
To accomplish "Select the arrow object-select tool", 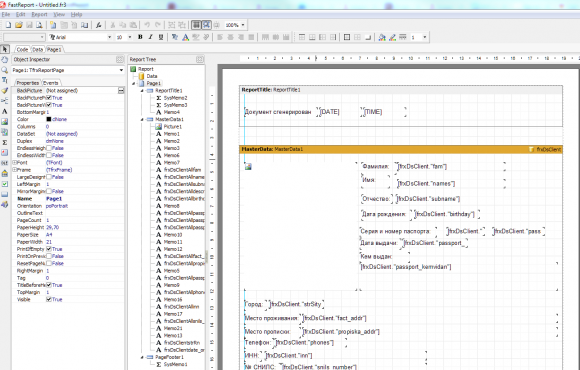I will (x=5, y=49).
